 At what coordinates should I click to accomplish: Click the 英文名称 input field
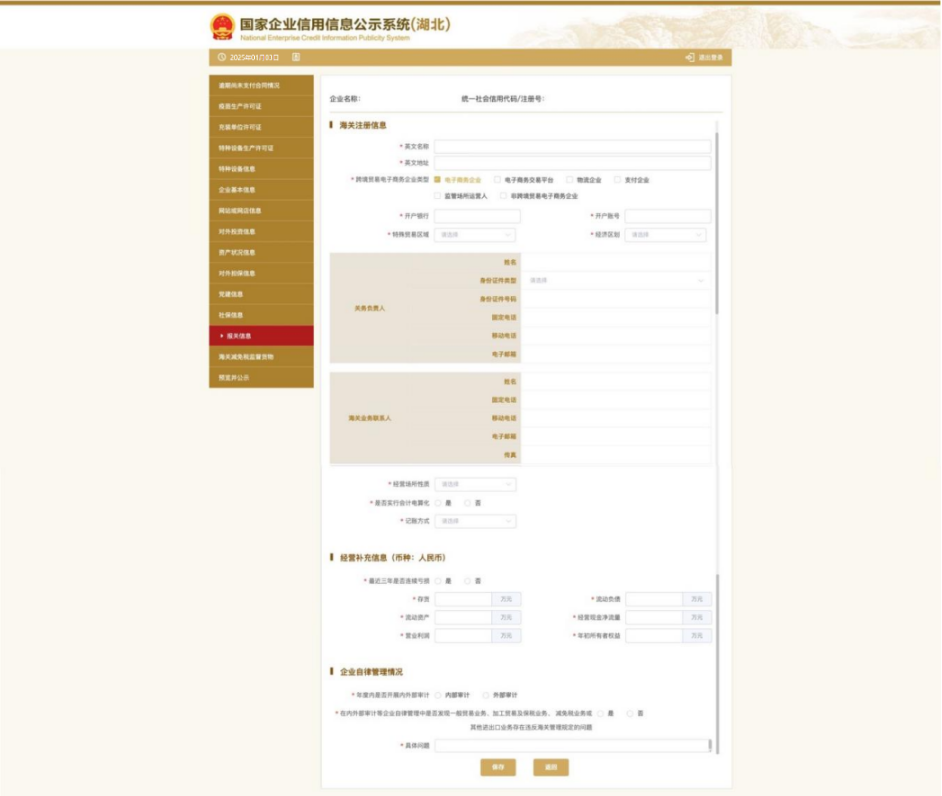coord(573,147)
